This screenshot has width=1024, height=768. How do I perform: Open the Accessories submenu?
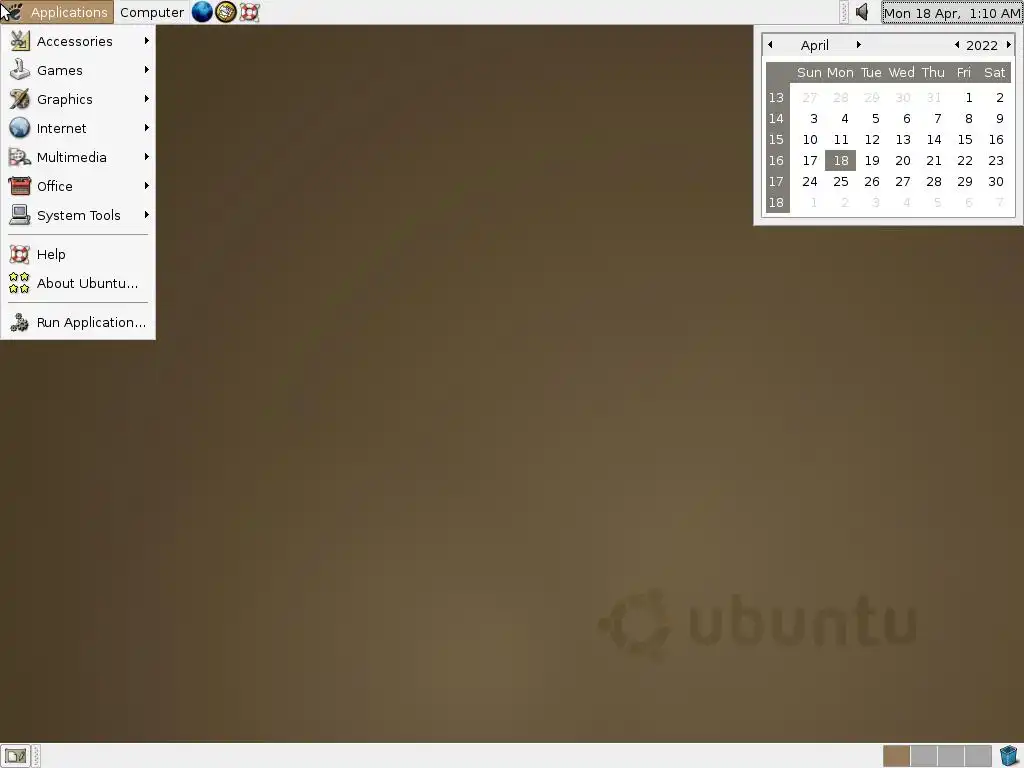78,41
